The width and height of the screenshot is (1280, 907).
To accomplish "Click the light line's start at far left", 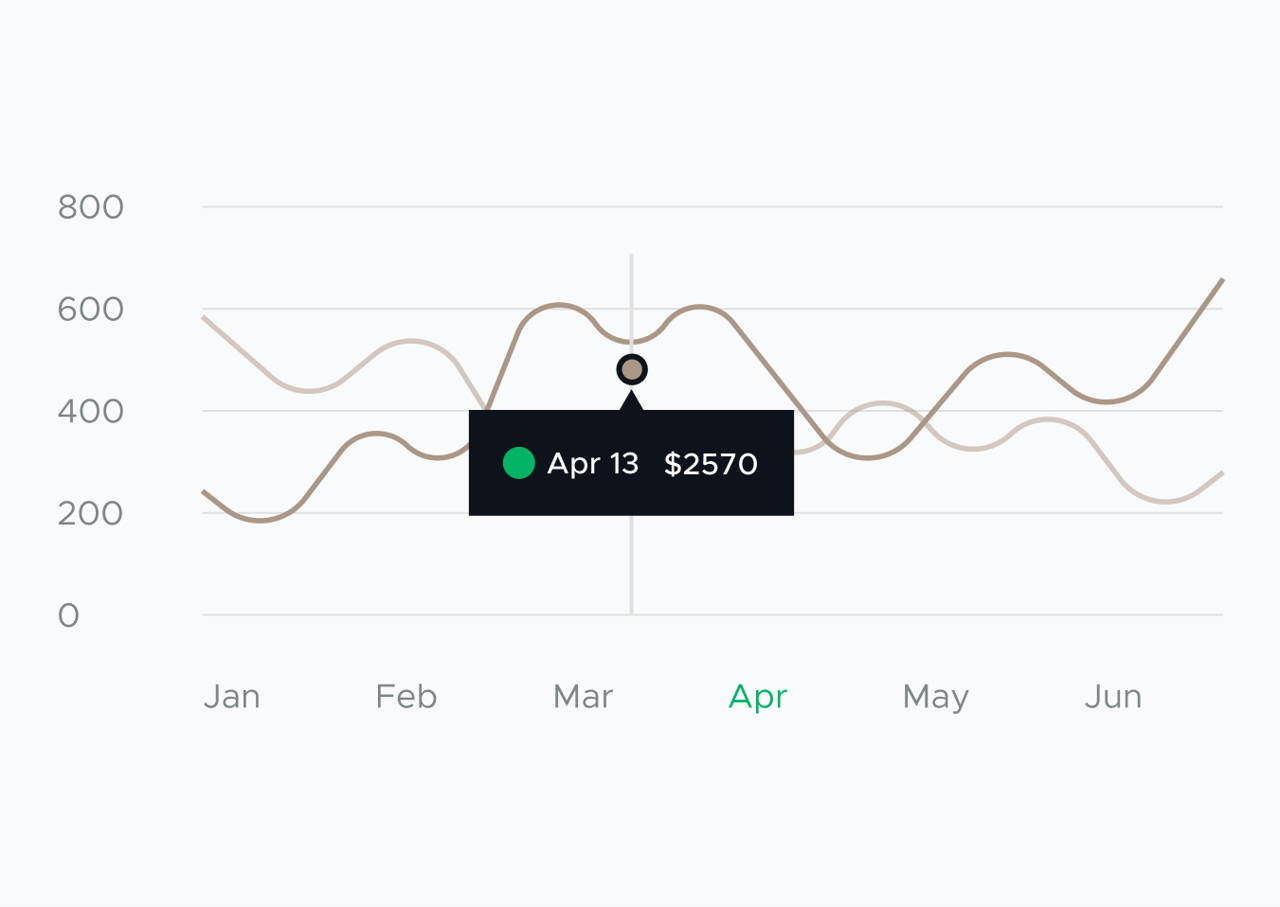I will [x=205, y=318].
